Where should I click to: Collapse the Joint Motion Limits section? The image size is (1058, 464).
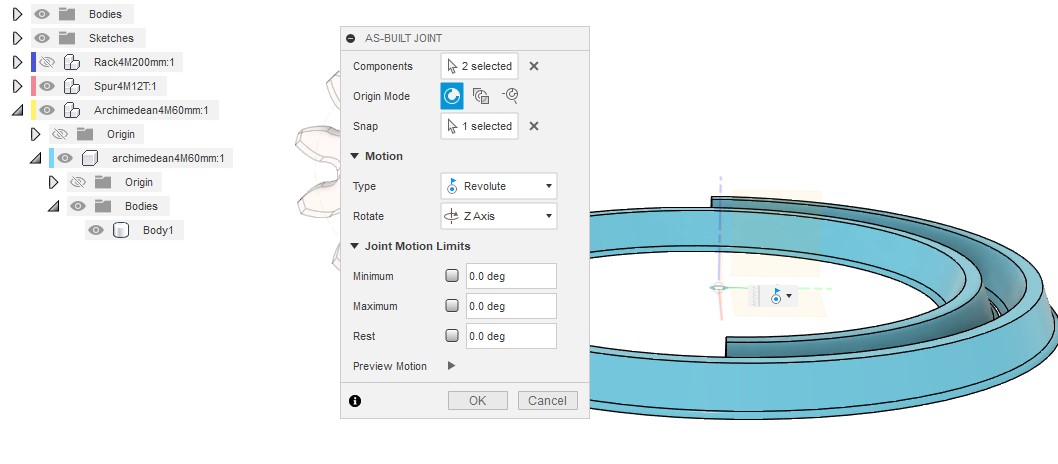[x=355, y=246]
